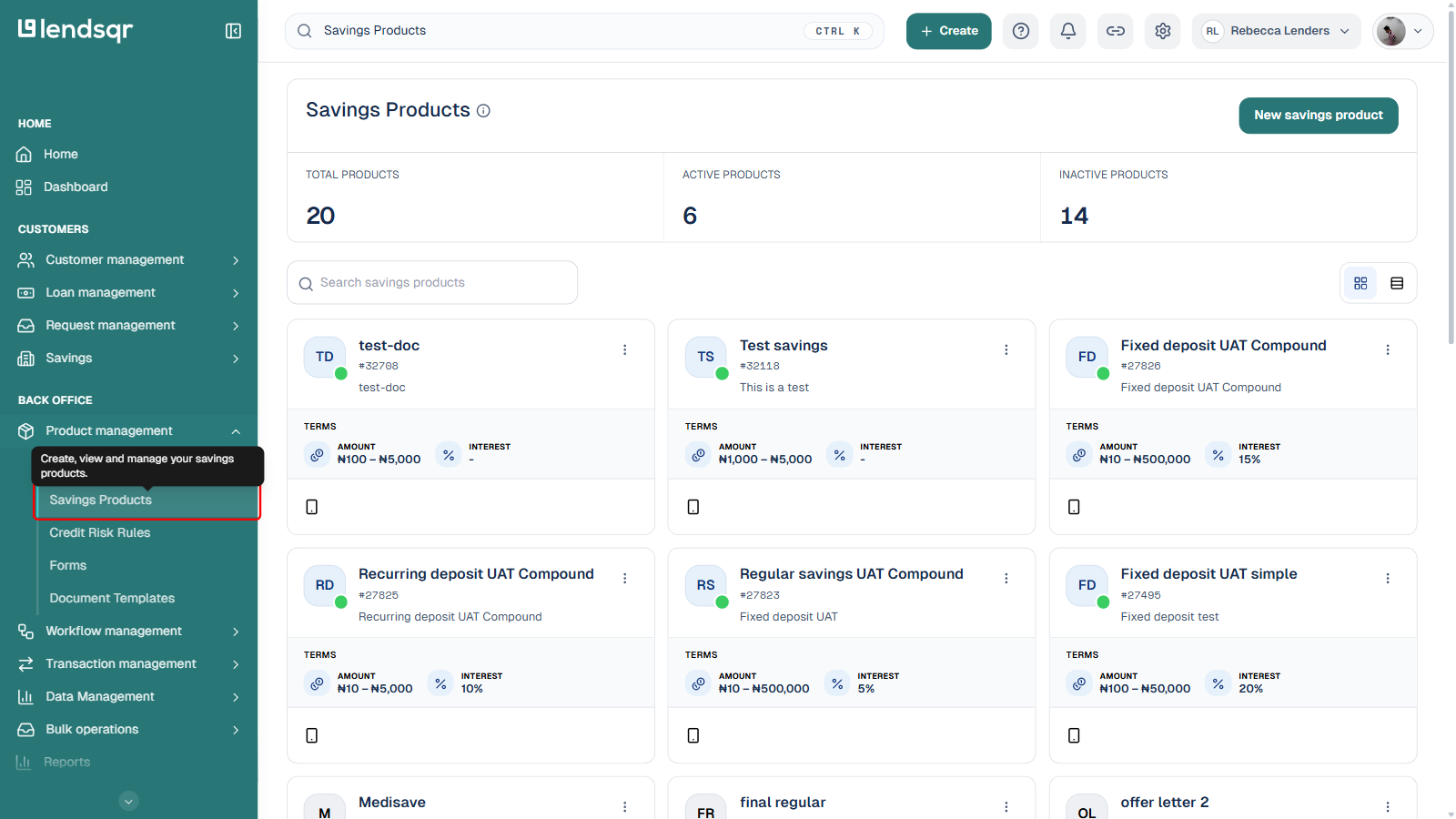
Task: Open Recurring deposit UAT Compound title
Action: 476,574
